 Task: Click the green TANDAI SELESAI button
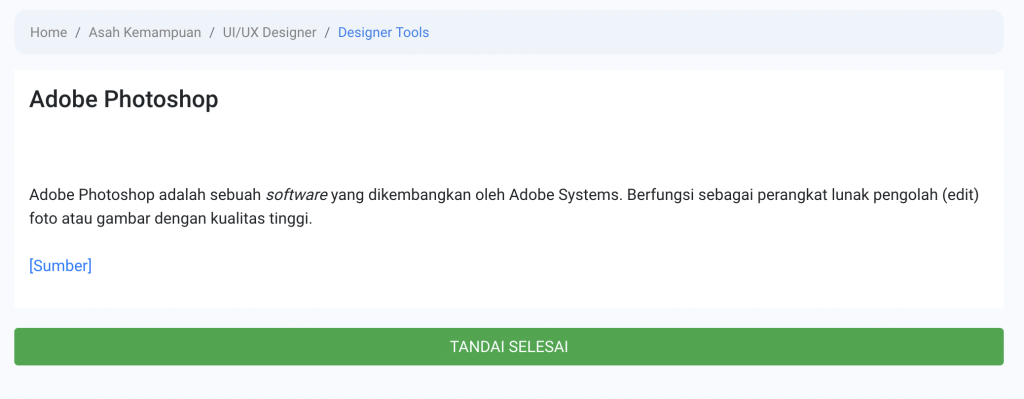point(509,347)
